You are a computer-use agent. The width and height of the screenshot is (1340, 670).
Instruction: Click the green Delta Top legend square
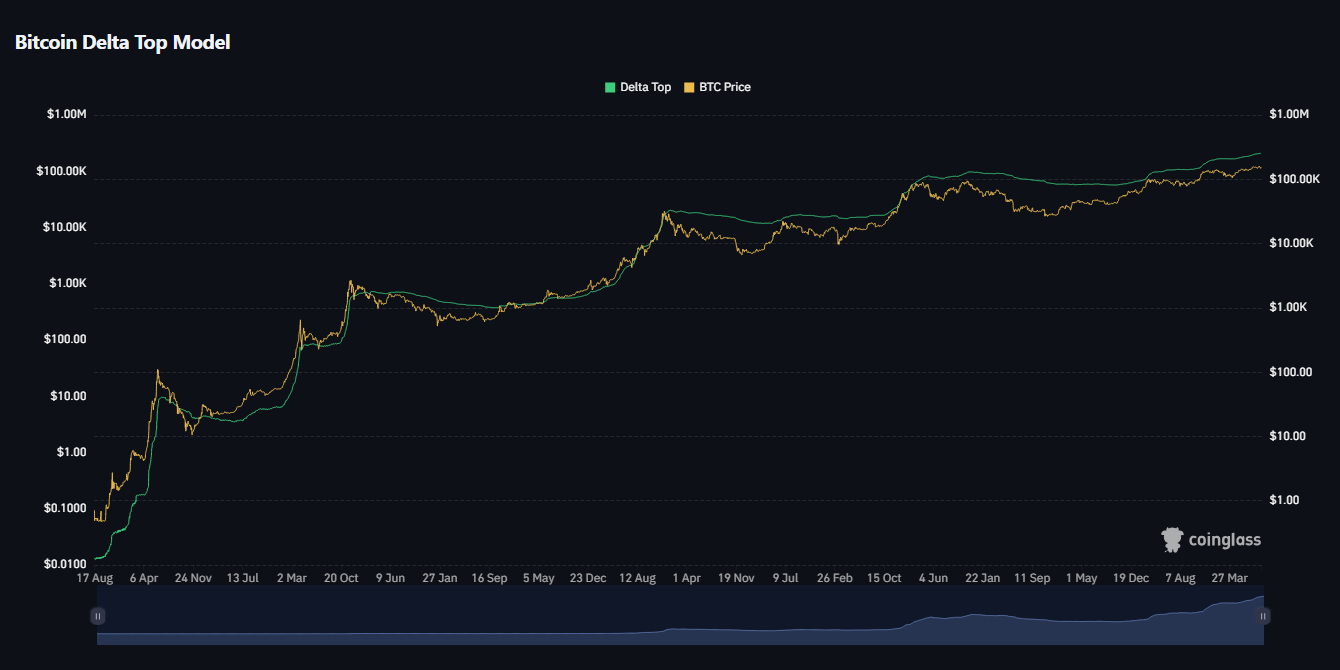610,88
